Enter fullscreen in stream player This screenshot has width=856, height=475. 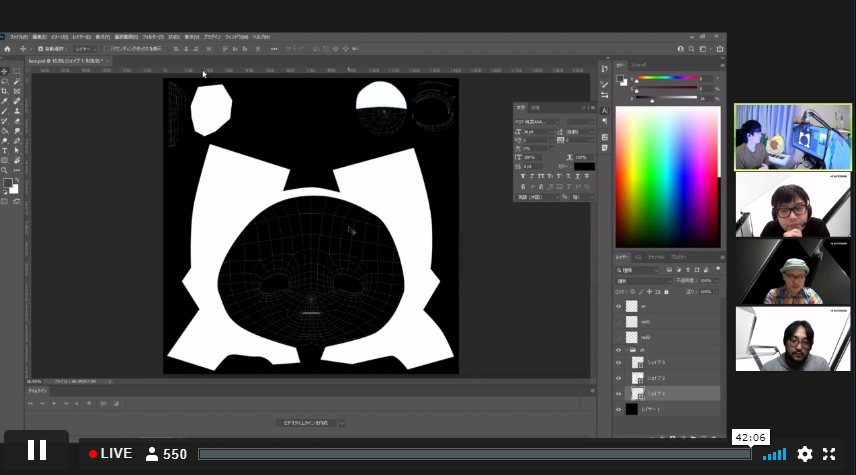tap(829, 454)
